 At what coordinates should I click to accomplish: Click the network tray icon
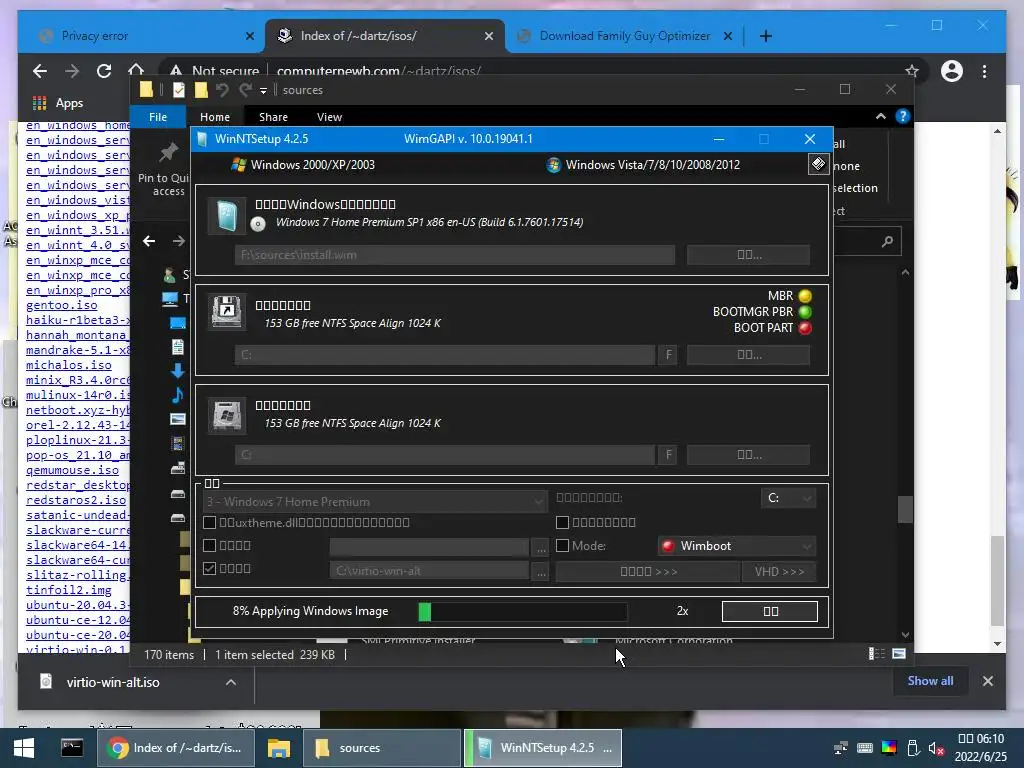click(x=841, y=748)
